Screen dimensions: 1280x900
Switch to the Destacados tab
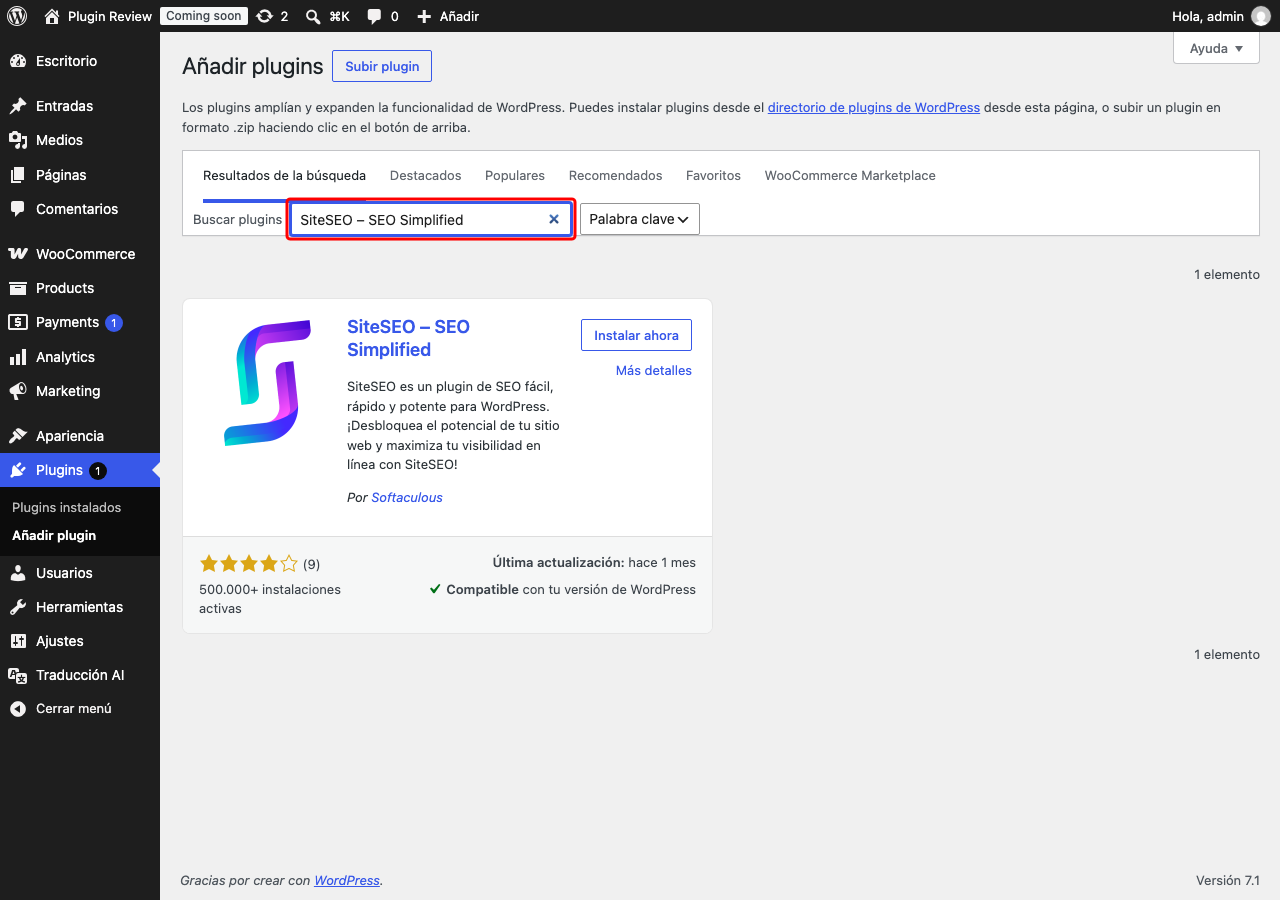(426, 176)
